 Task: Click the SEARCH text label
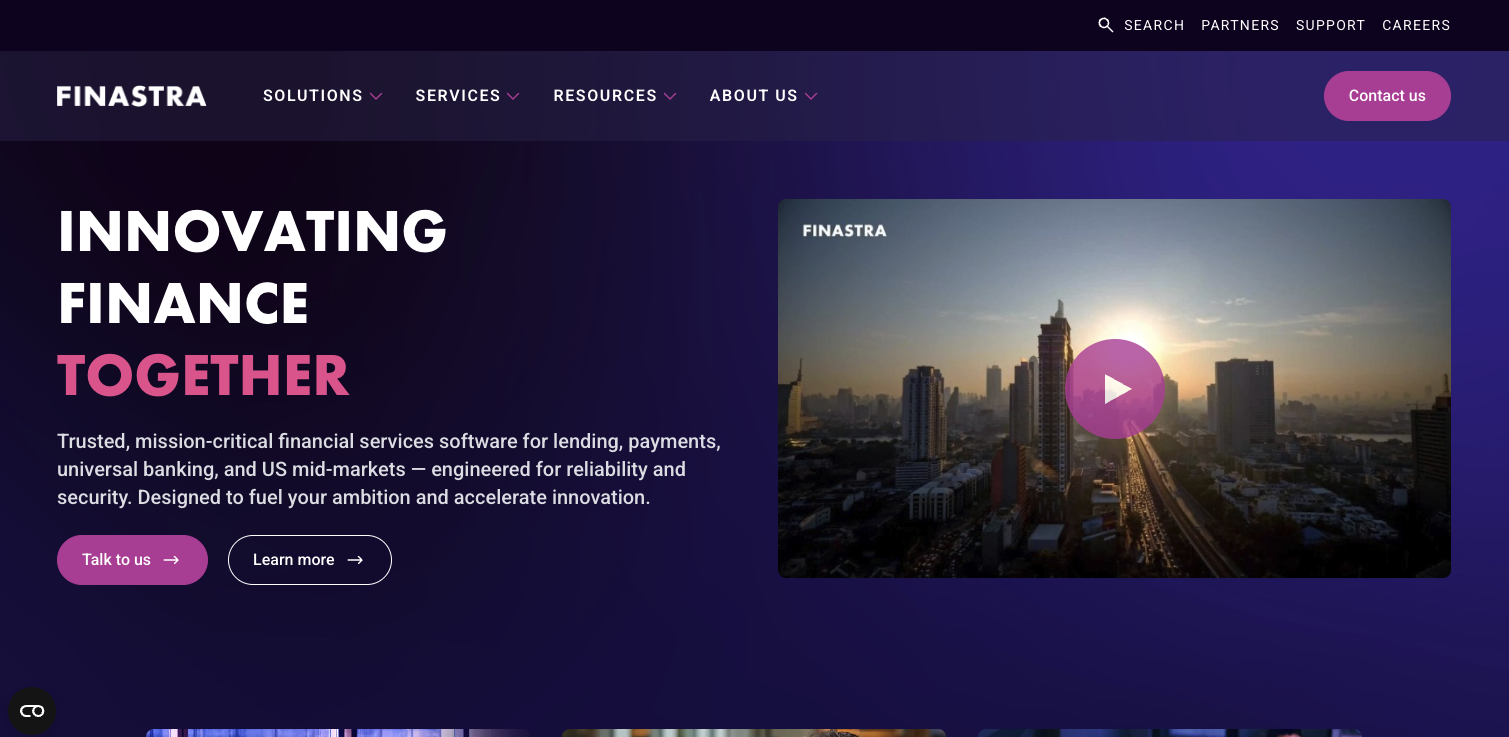1154,25
